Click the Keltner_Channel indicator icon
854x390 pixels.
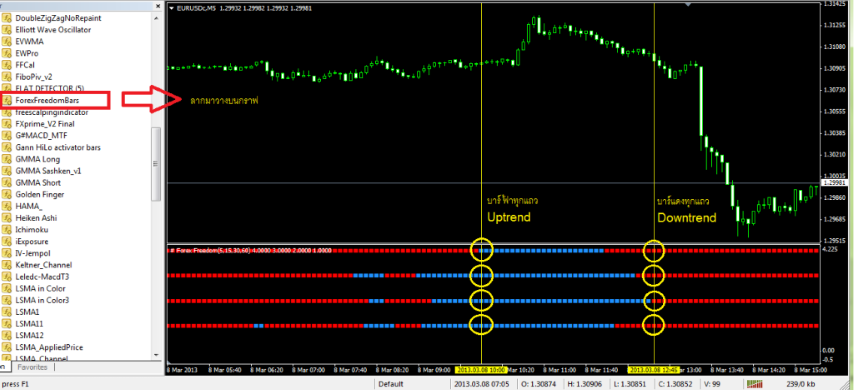[x=7, y=265]
